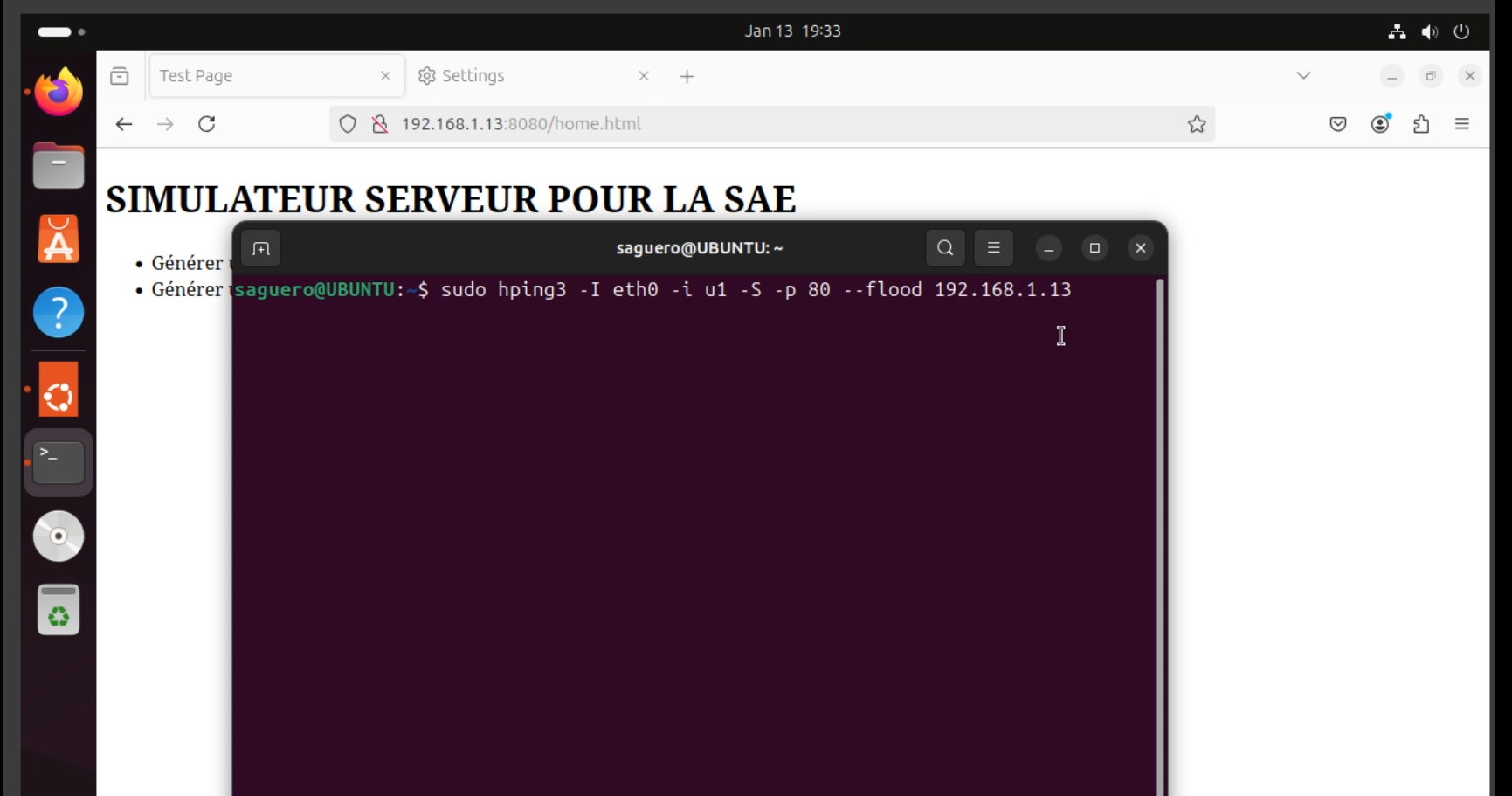This screenshot has width=1512, height=796.
Task: Open the Firefox extensions puzzle icon
Action: pyautogui.click(x=1421, y=124)
